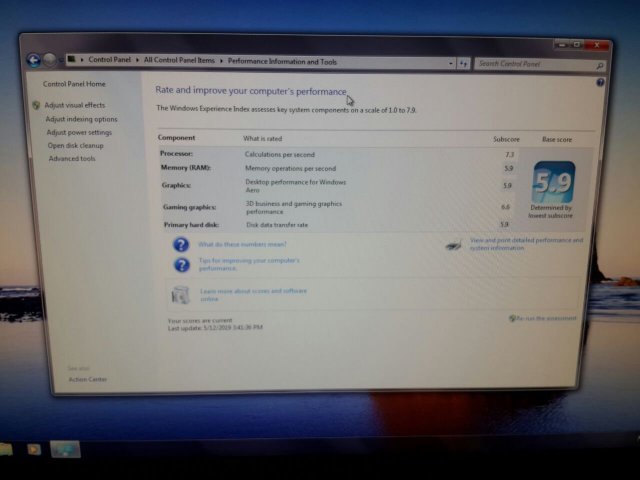Open the help question mark icon

(x=600, y=82)
